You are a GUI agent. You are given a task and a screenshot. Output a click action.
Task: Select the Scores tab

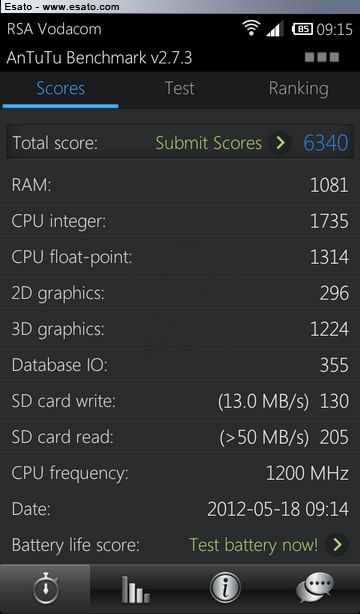60,89
